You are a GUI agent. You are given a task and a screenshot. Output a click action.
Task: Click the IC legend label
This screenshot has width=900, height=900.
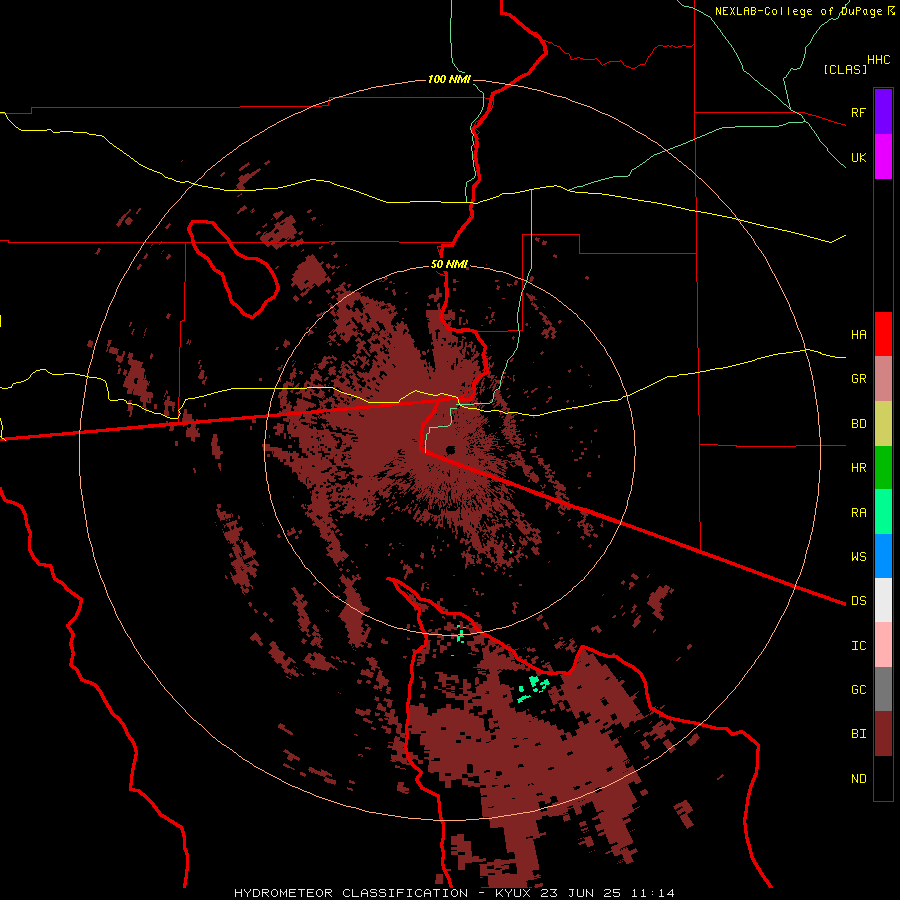(859, 646)
